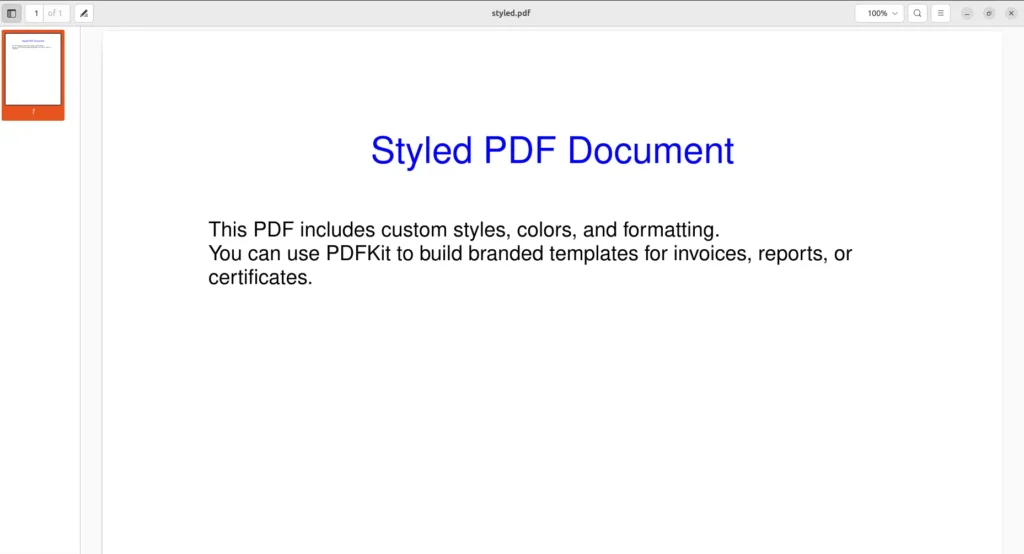The height and width of the screenshot is (554, 1024).
Task: Close the styled.pdf viewer window
Action: [1011, 13]
